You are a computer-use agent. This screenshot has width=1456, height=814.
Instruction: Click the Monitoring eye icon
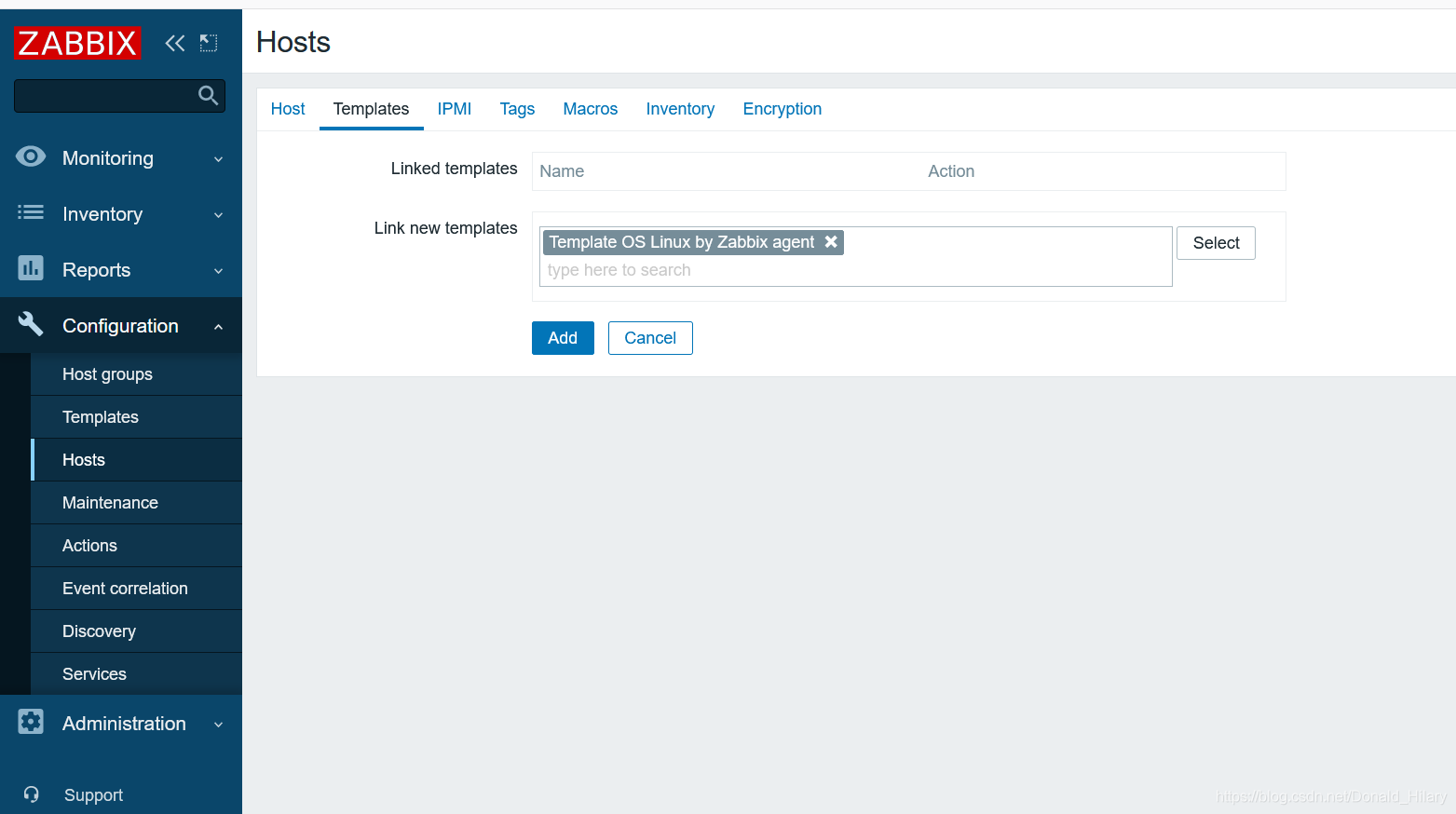coord(31,156)
